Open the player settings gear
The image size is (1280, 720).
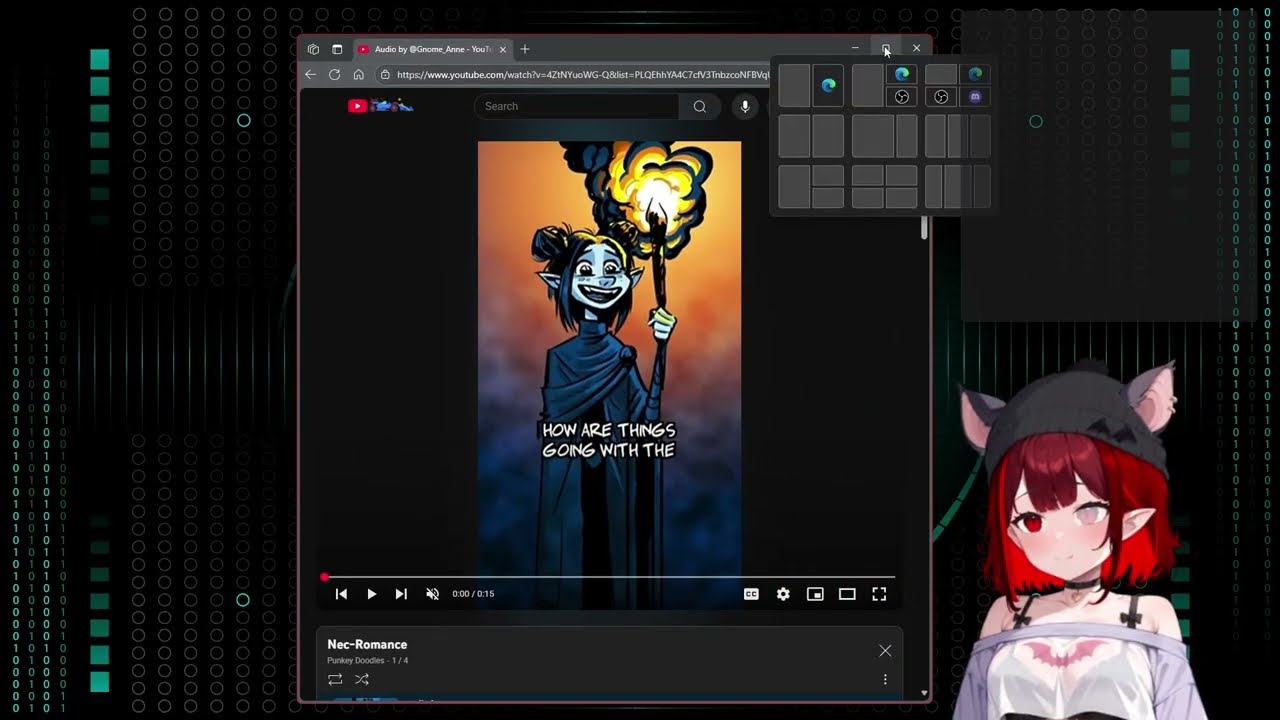tap(783, 594)
